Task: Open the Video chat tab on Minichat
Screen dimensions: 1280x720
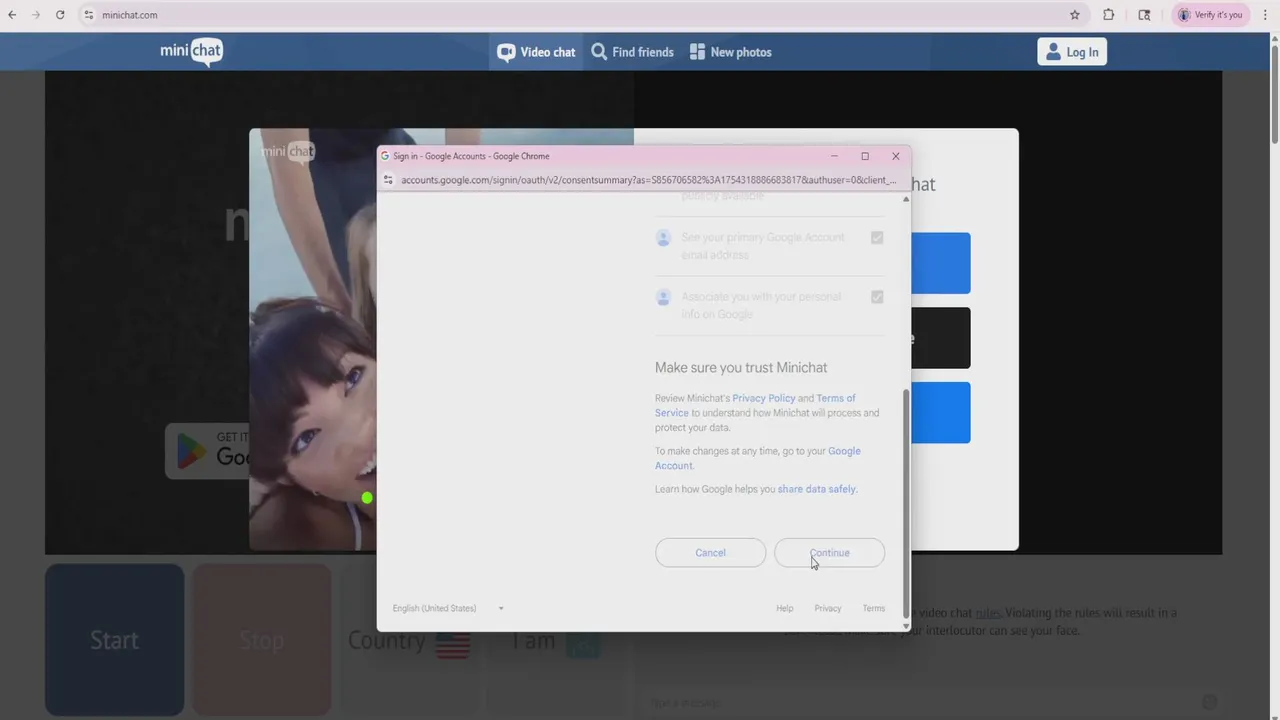Action: pos(537,52)
